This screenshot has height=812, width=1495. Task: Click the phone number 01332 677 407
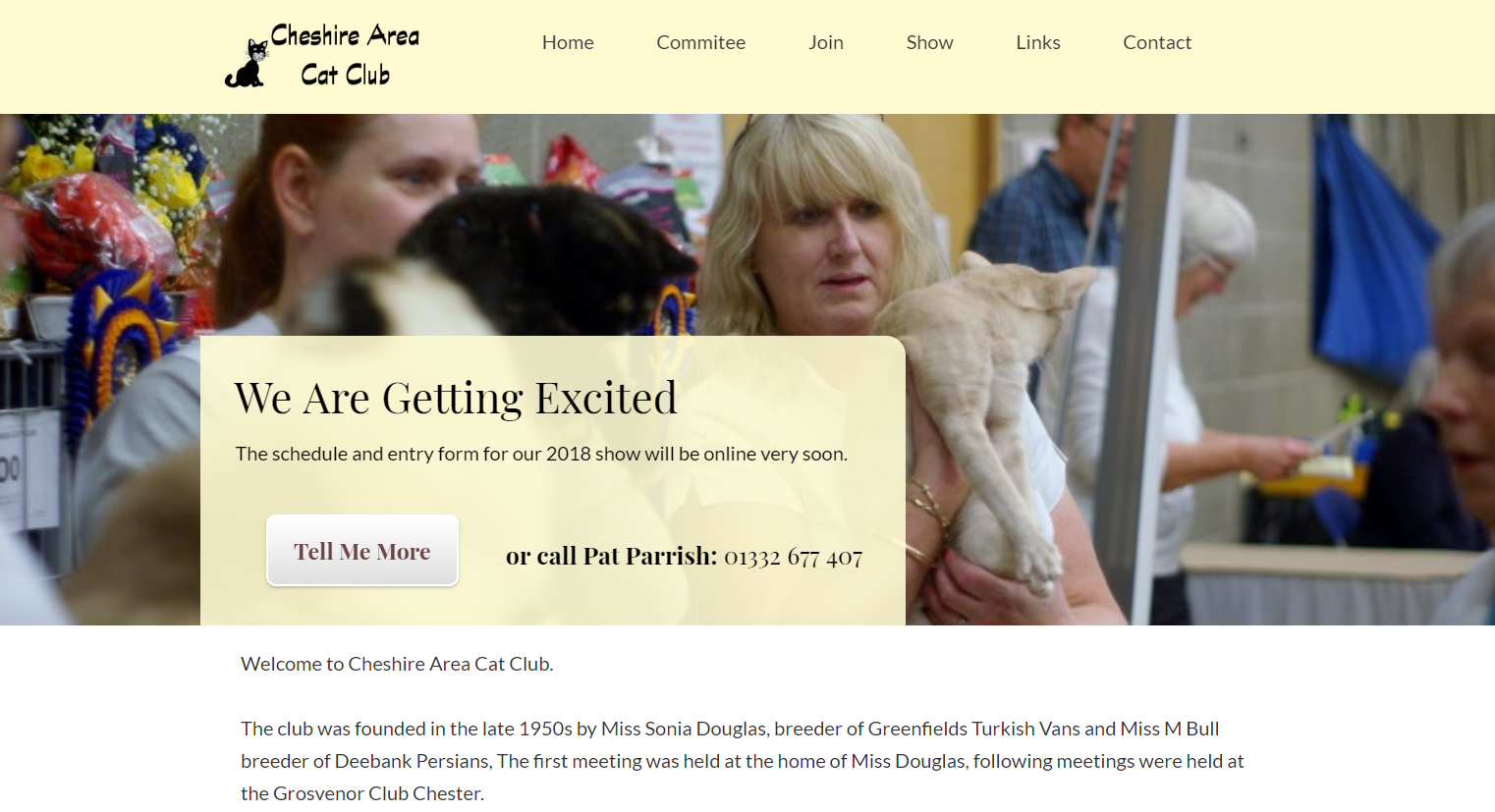(793, 557)
